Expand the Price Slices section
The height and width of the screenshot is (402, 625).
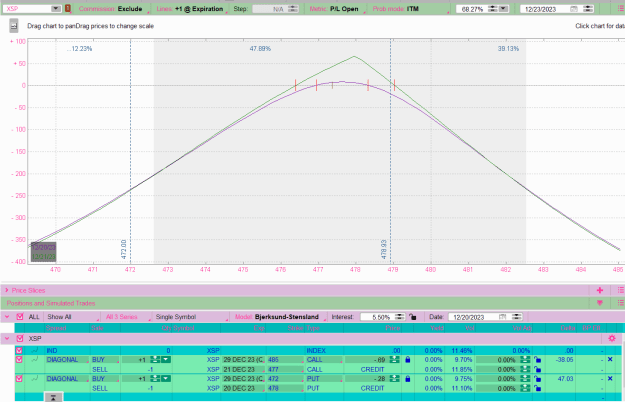(x=6, y=290)
